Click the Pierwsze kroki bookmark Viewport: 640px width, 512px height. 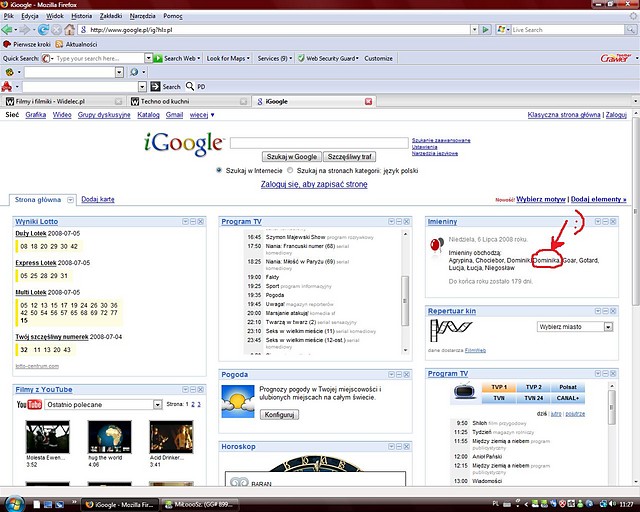tap(27, 44)
